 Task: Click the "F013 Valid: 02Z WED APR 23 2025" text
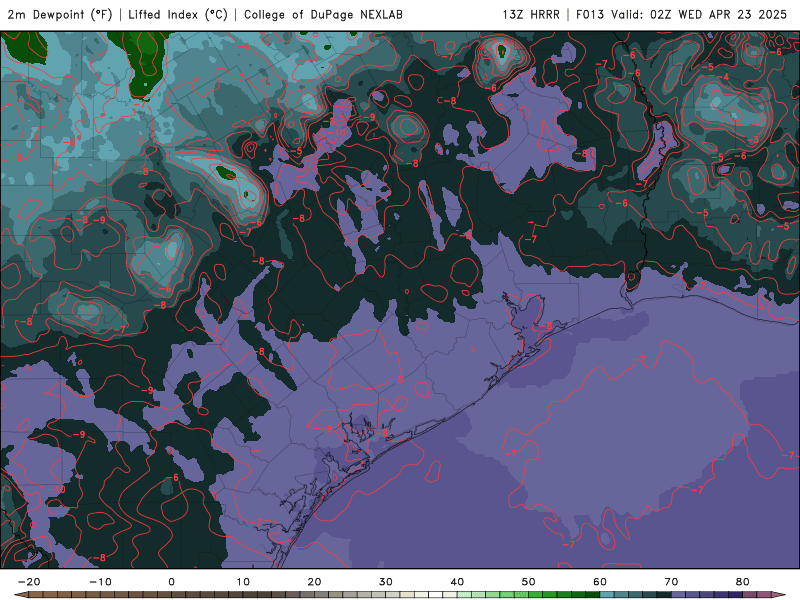682,14
